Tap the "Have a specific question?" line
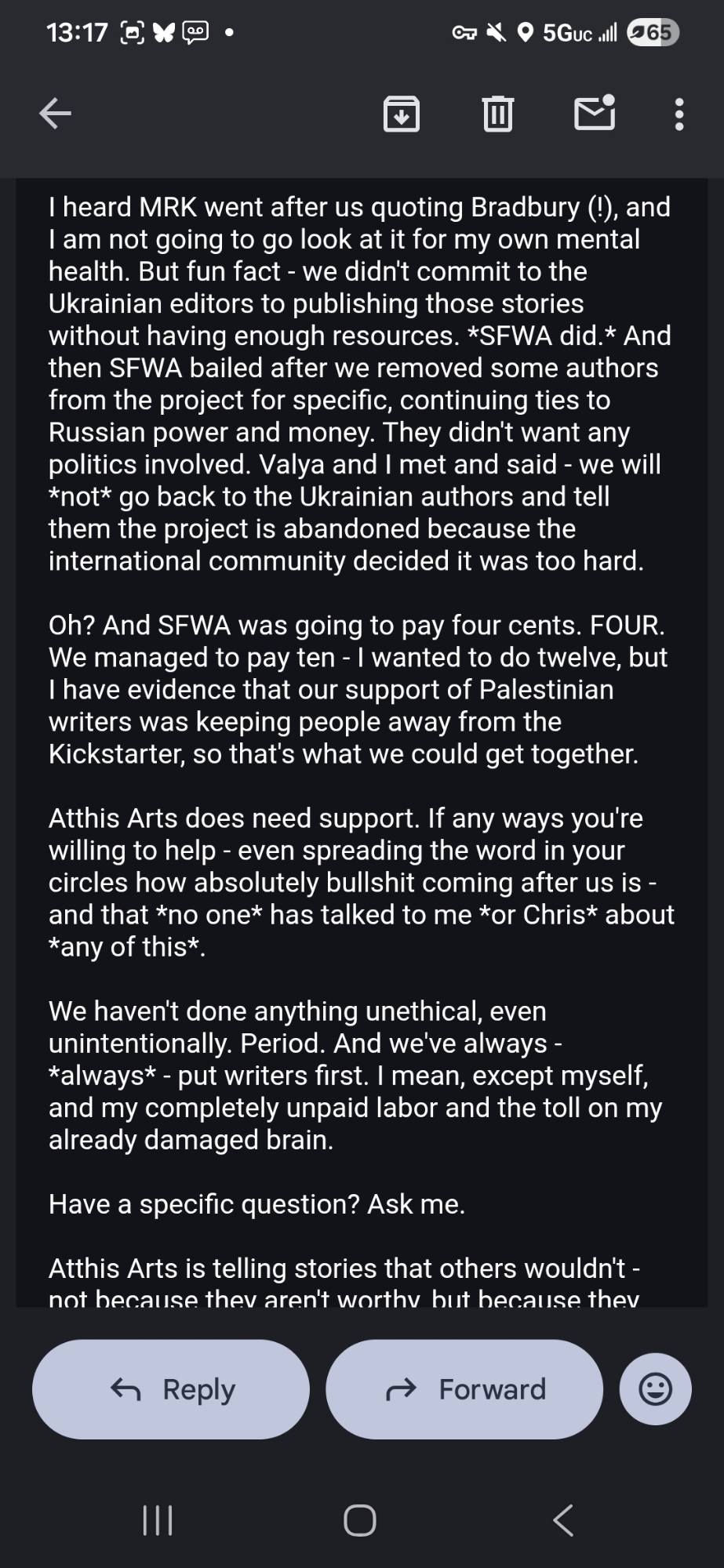Screen dimensions: 724x1568 (x=257, y=1204)
